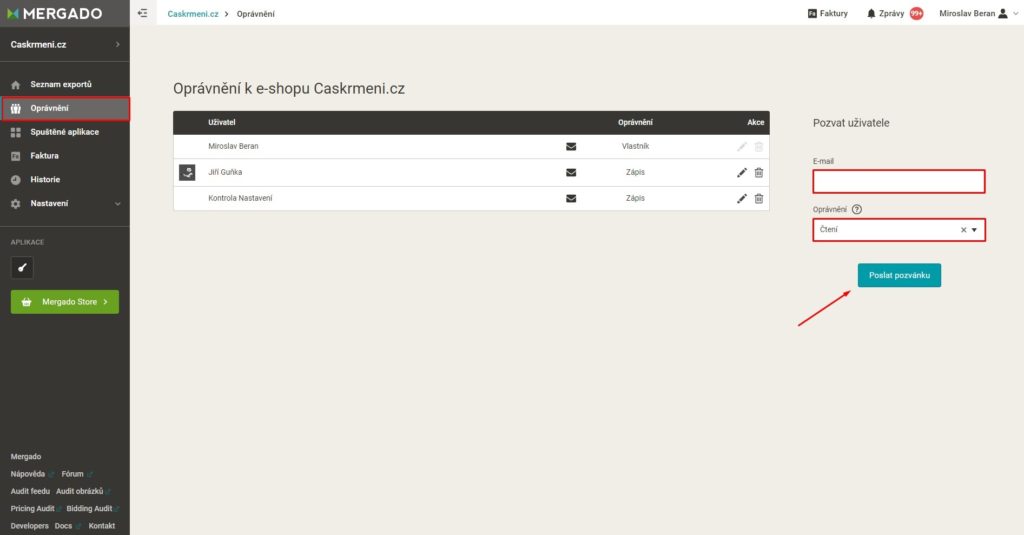Click the Historie clock icon
The height and width of the screenshot is (535, 1024).
tap(16, 180)
